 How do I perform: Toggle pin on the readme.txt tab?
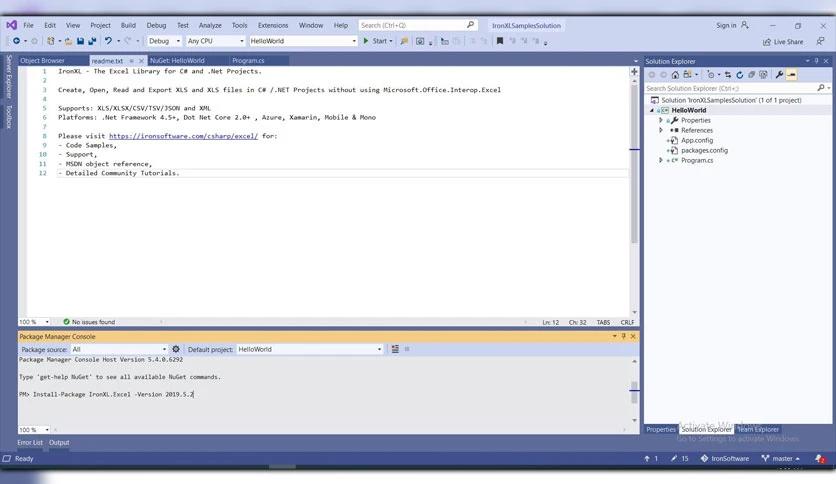pyautogui.click(x=132, y=60)
